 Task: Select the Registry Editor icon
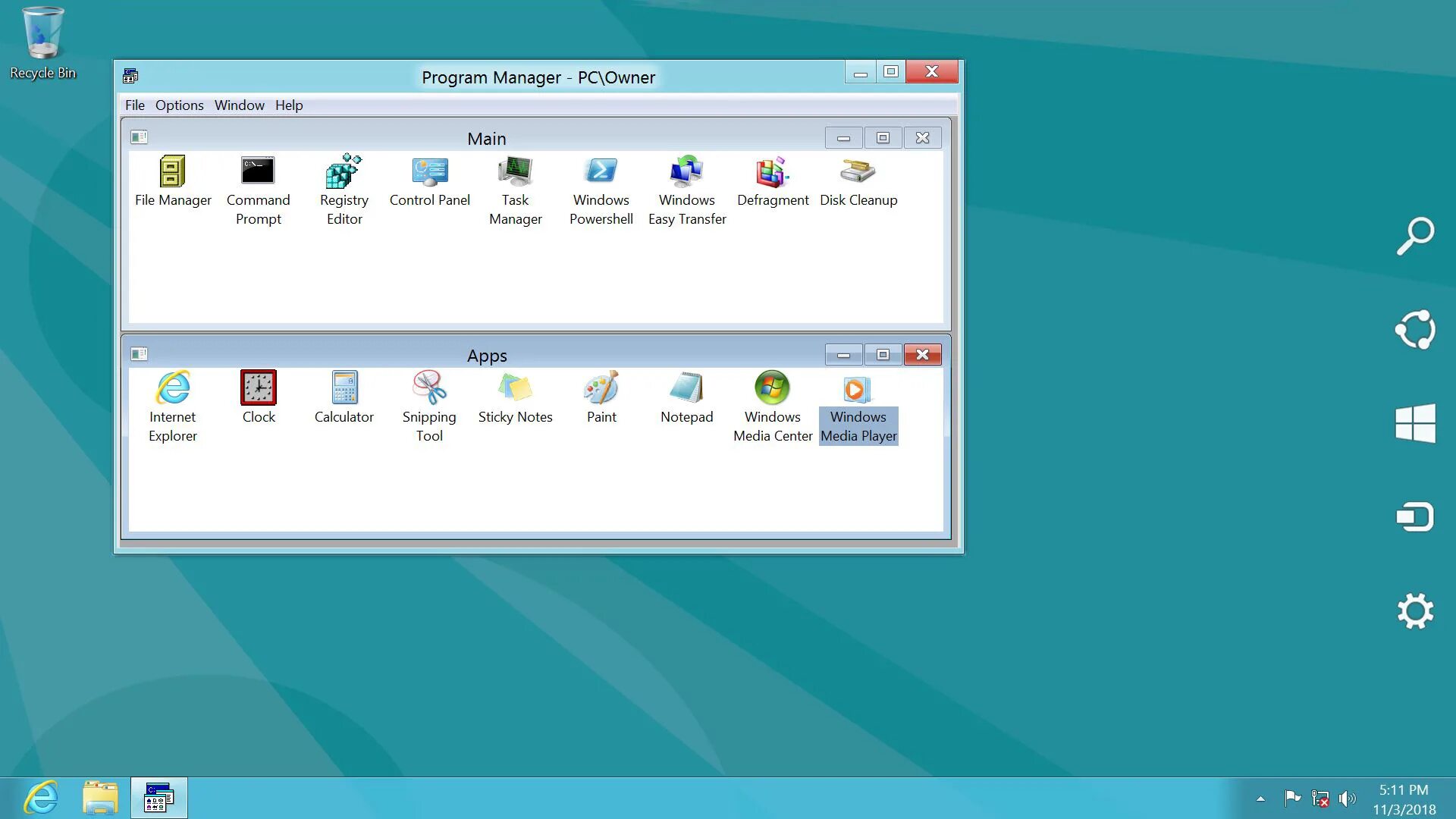pos(344,172)
